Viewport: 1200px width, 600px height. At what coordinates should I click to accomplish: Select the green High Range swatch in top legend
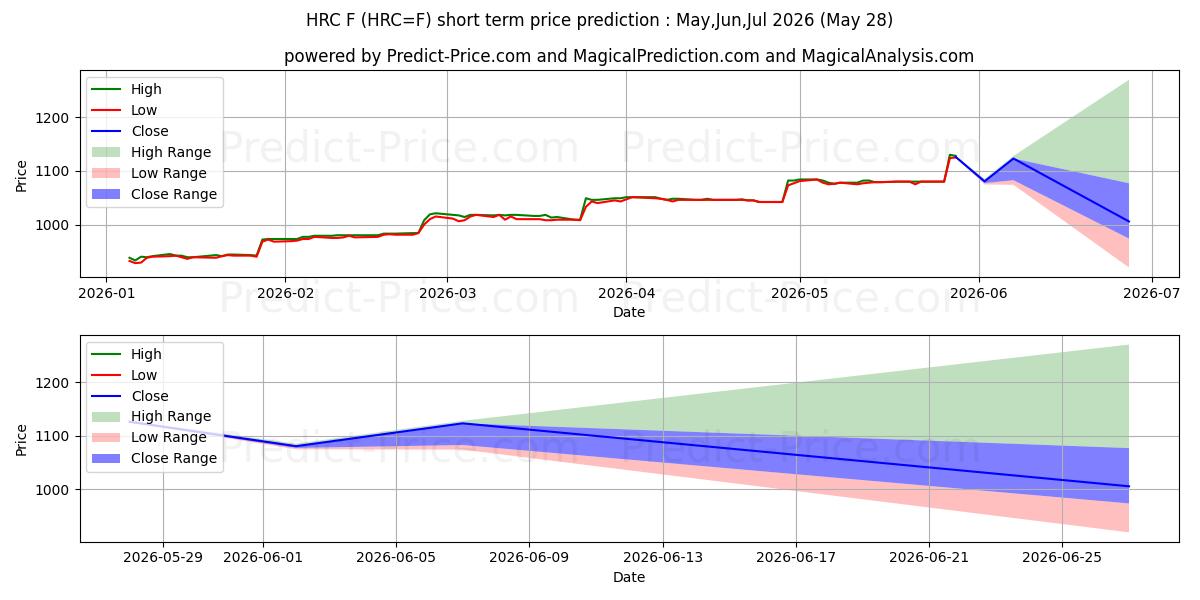coord(107,152)
